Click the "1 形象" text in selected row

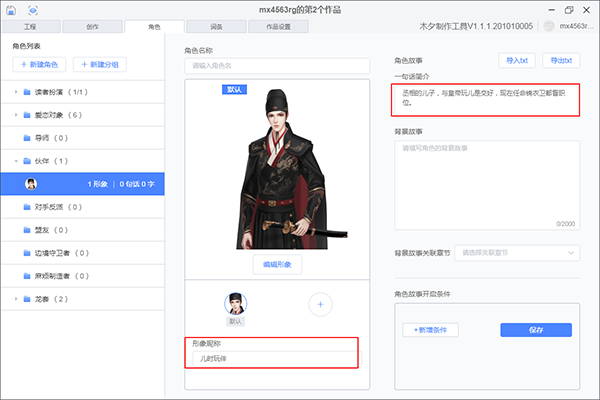click(97, 184)
